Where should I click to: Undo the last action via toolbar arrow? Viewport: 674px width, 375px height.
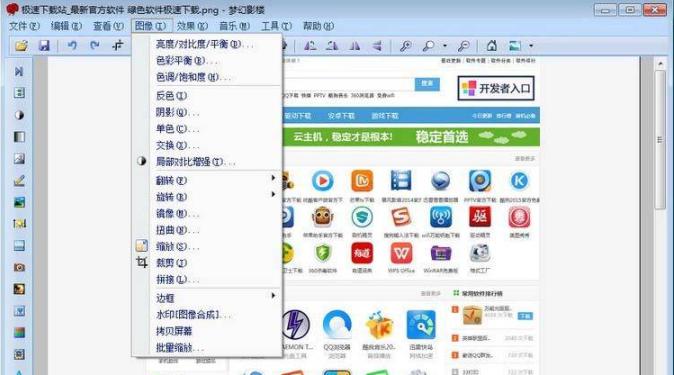pos(72,45)
